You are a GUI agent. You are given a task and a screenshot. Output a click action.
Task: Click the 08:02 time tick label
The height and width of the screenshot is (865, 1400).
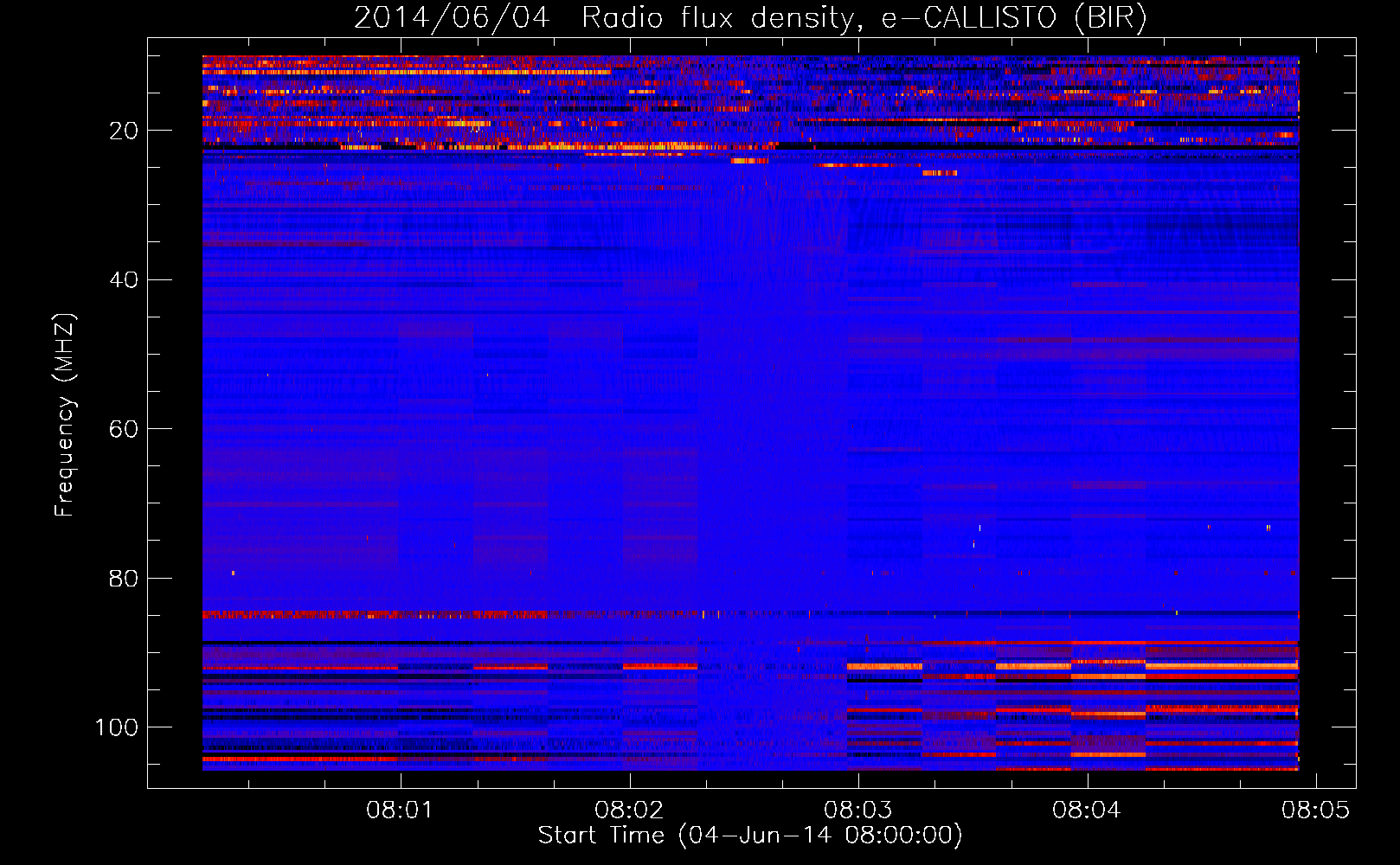coord(629,810)
